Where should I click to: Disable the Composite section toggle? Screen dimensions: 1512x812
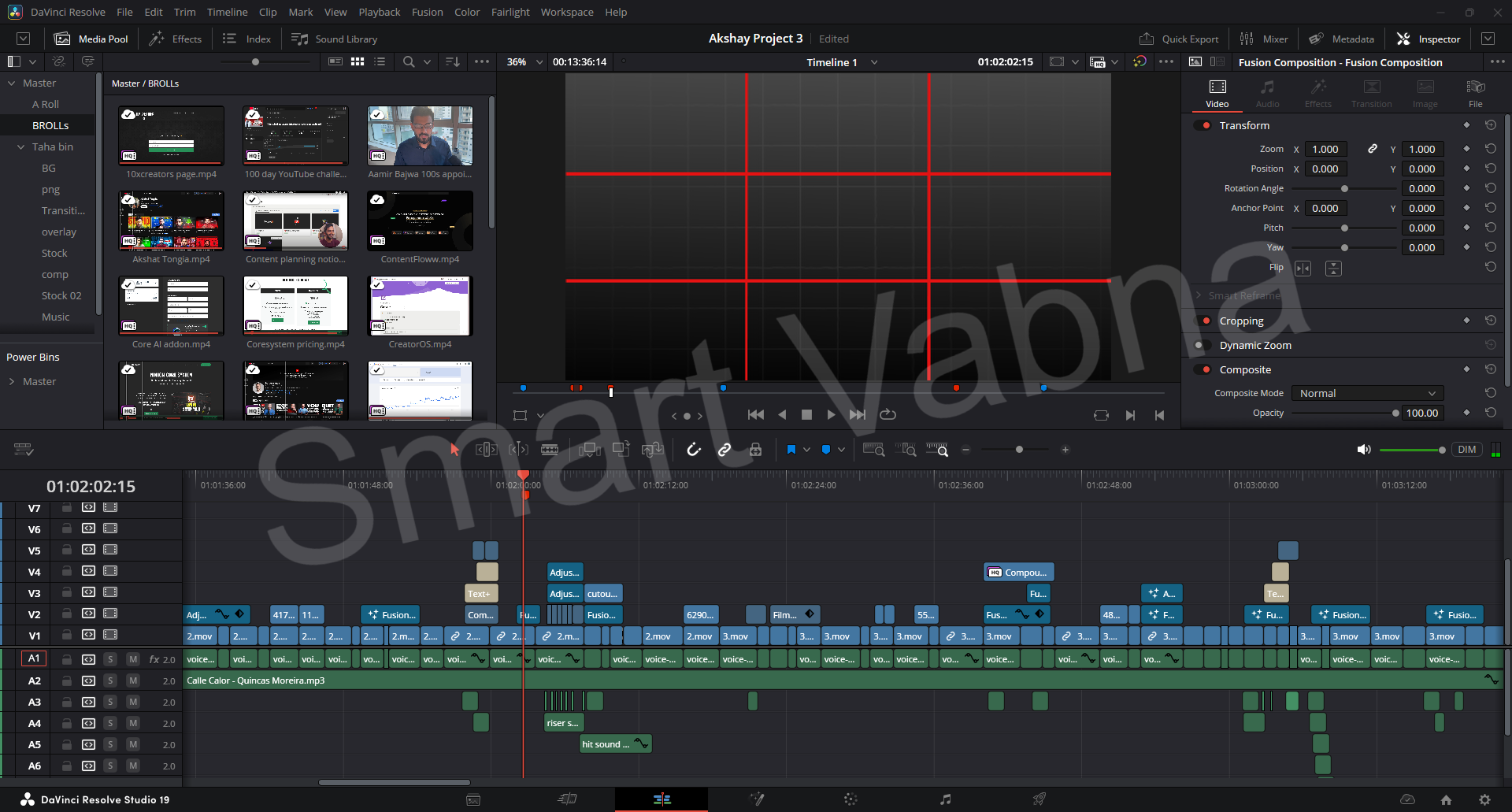click(1203, 369)
